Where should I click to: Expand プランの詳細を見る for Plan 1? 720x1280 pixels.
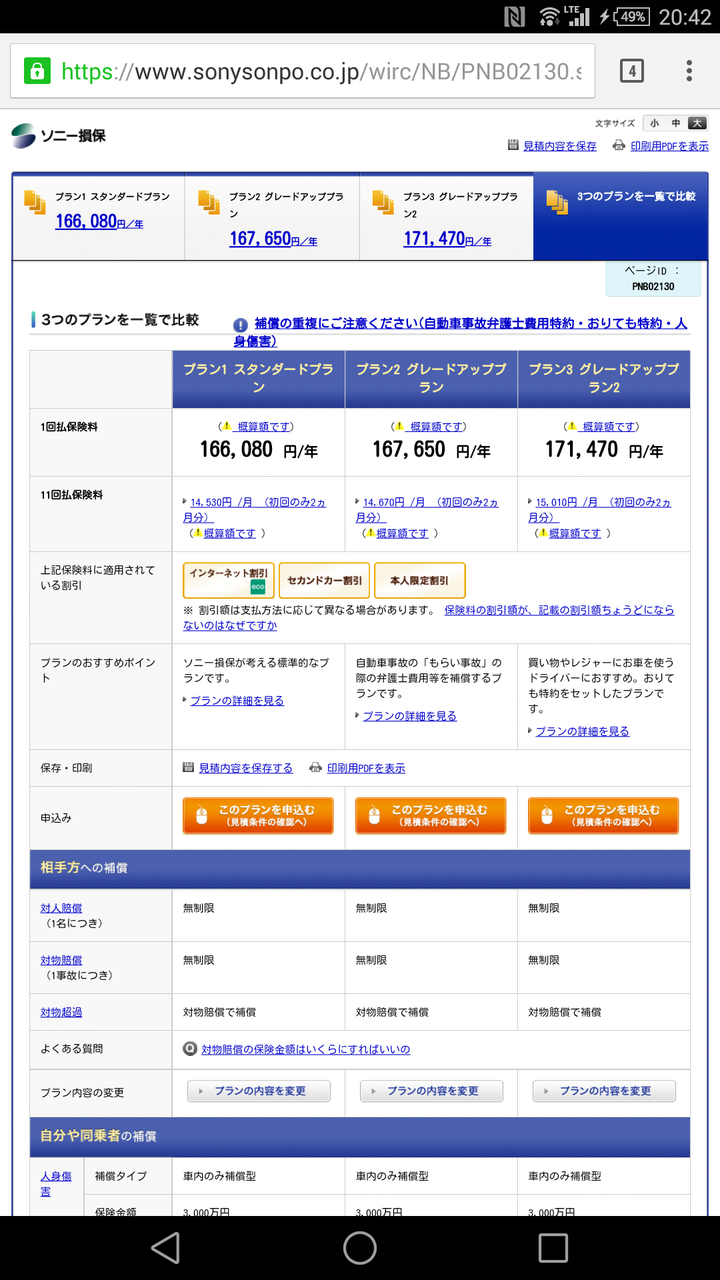(237, 701)
